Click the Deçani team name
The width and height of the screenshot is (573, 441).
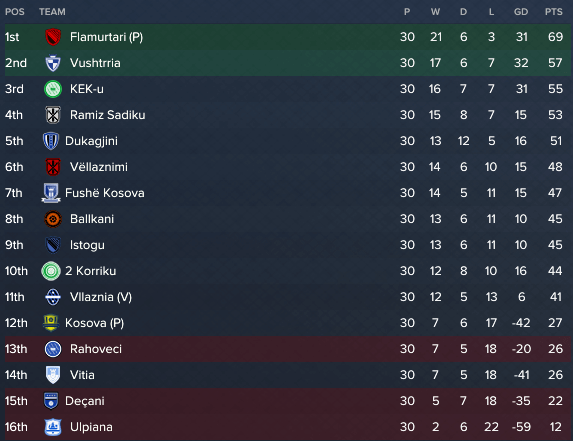85,401
